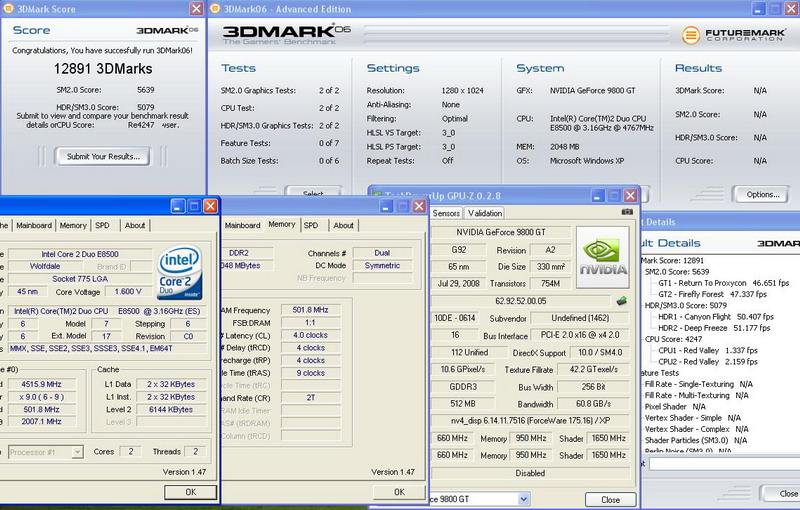Click the Select button under Tests
Screen dimensions: 800x510
[x=313, y=192]
